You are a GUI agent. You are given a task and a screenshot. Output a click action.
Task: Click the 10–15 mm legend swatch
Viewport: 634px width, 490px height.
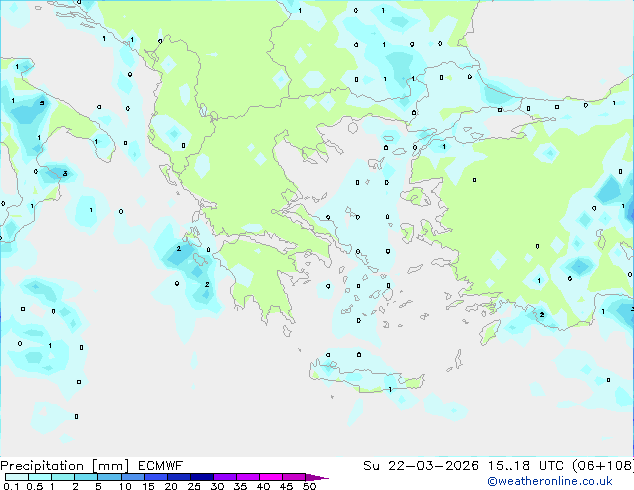click(x=132, y=477)
